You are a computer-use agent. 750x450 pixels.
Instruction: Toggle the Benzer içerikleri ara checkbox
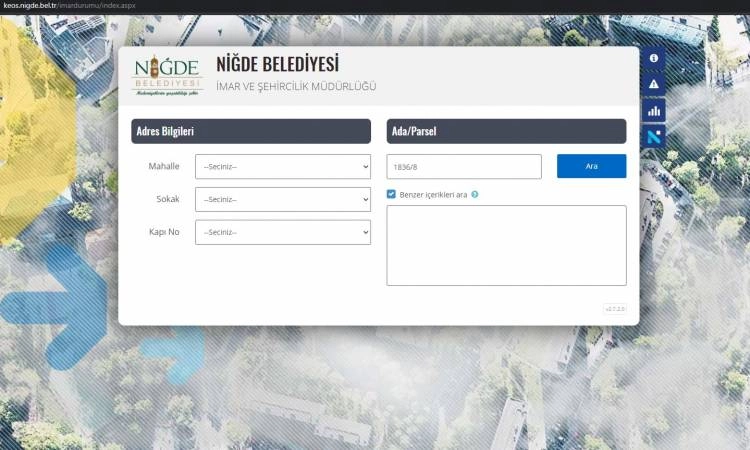coord(392,195)
